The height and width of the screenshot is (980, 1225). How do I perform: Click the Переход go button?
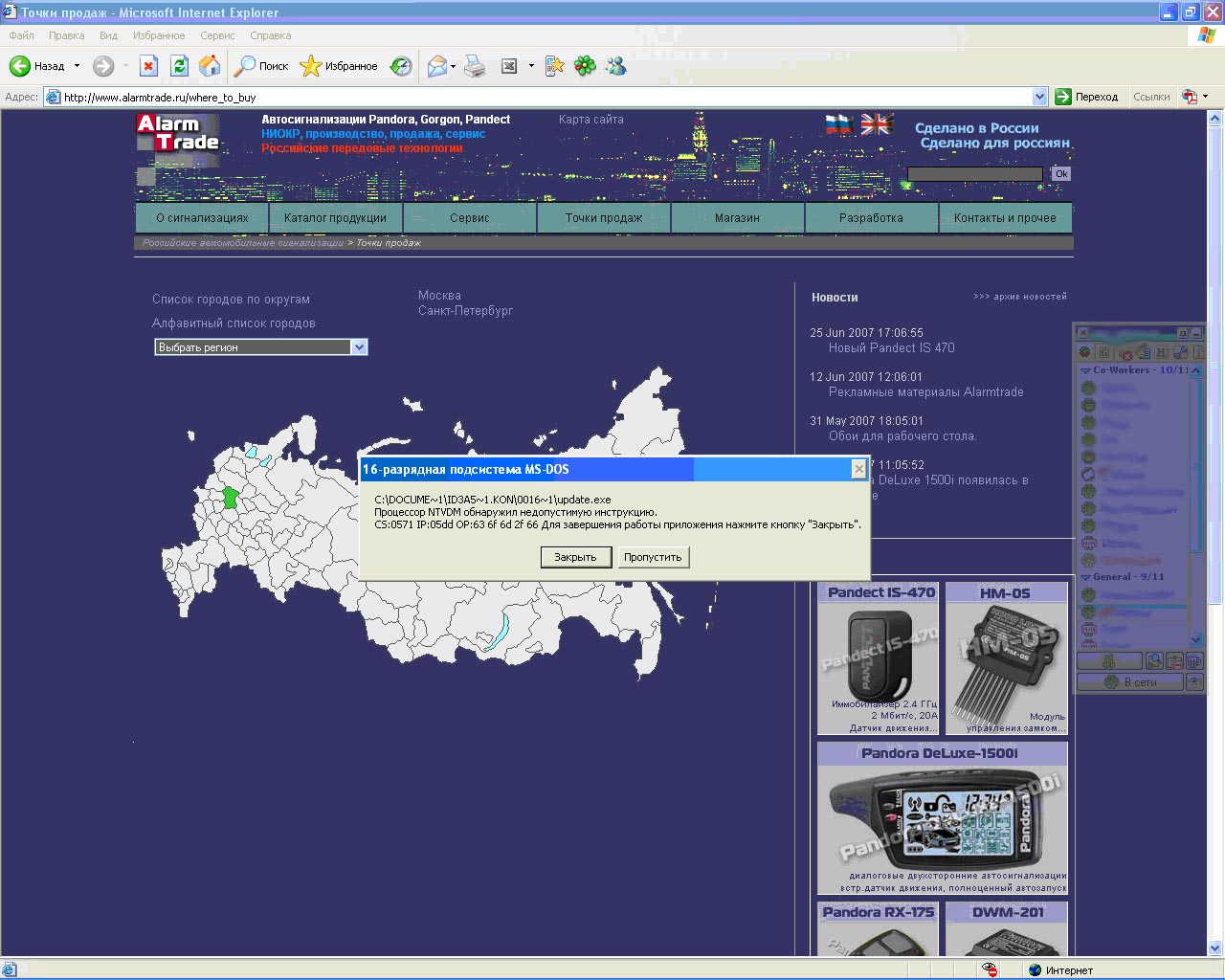[x=1087, y=97]
